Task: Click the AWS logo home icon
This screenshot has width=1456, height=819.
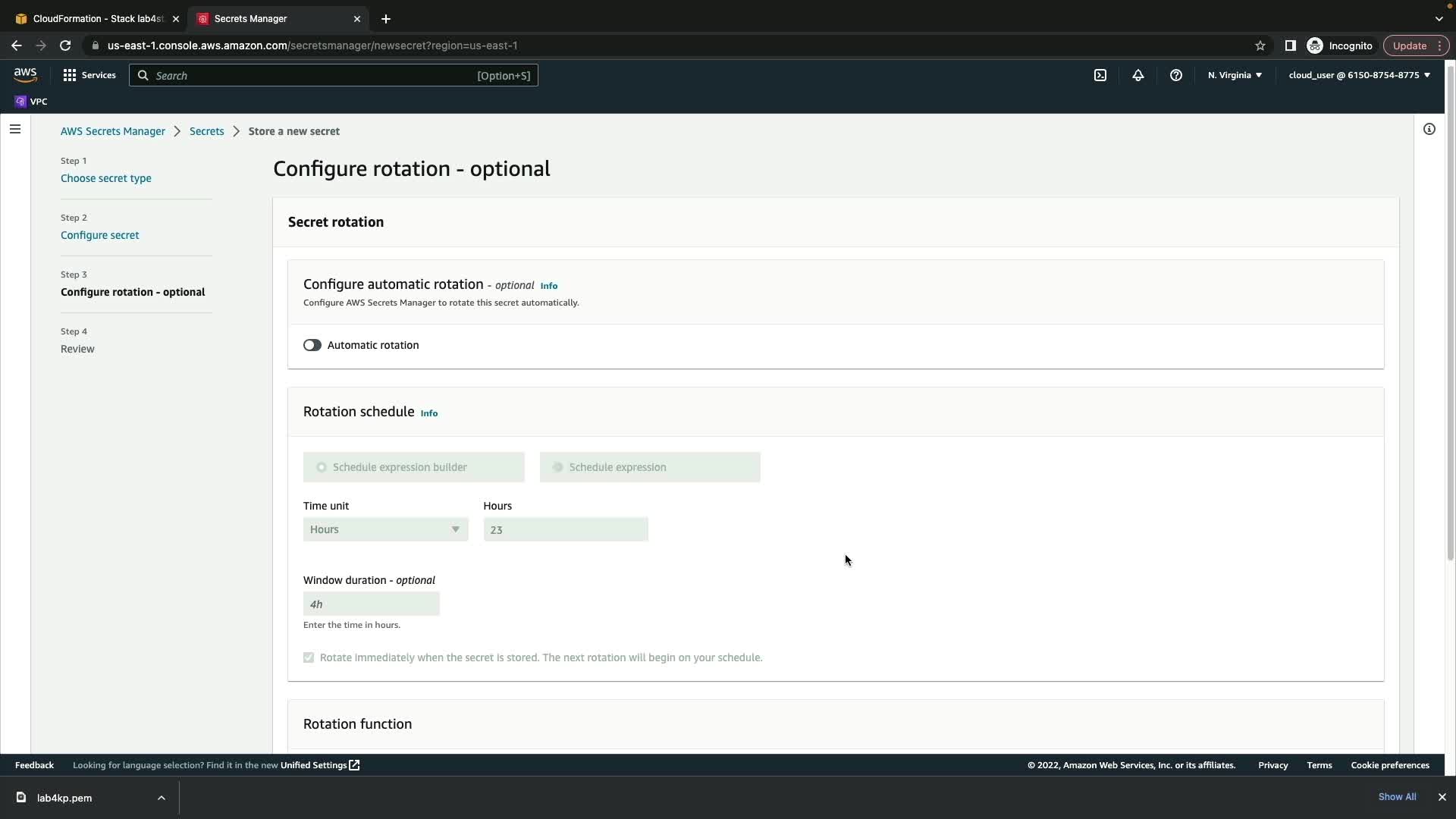Action: [x=25, y=74]
